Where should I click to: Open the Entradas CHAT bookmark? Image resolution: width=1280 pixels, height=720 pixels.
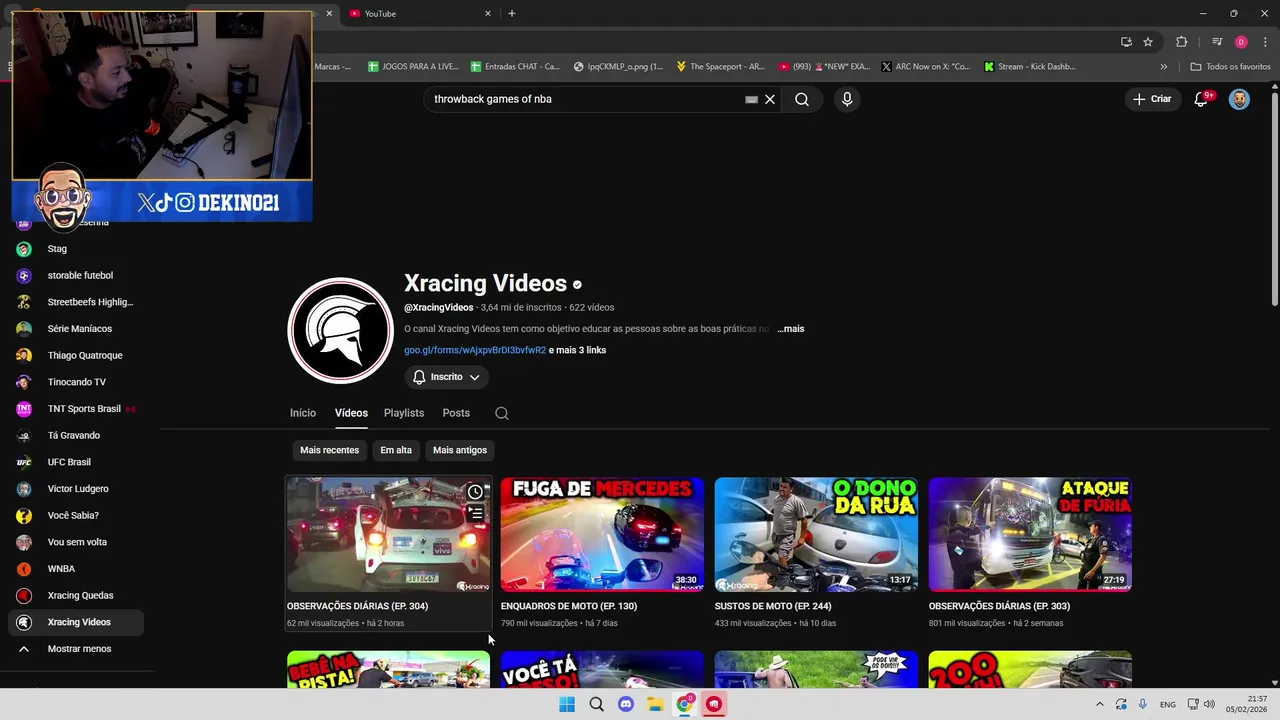tap(514, 67)
